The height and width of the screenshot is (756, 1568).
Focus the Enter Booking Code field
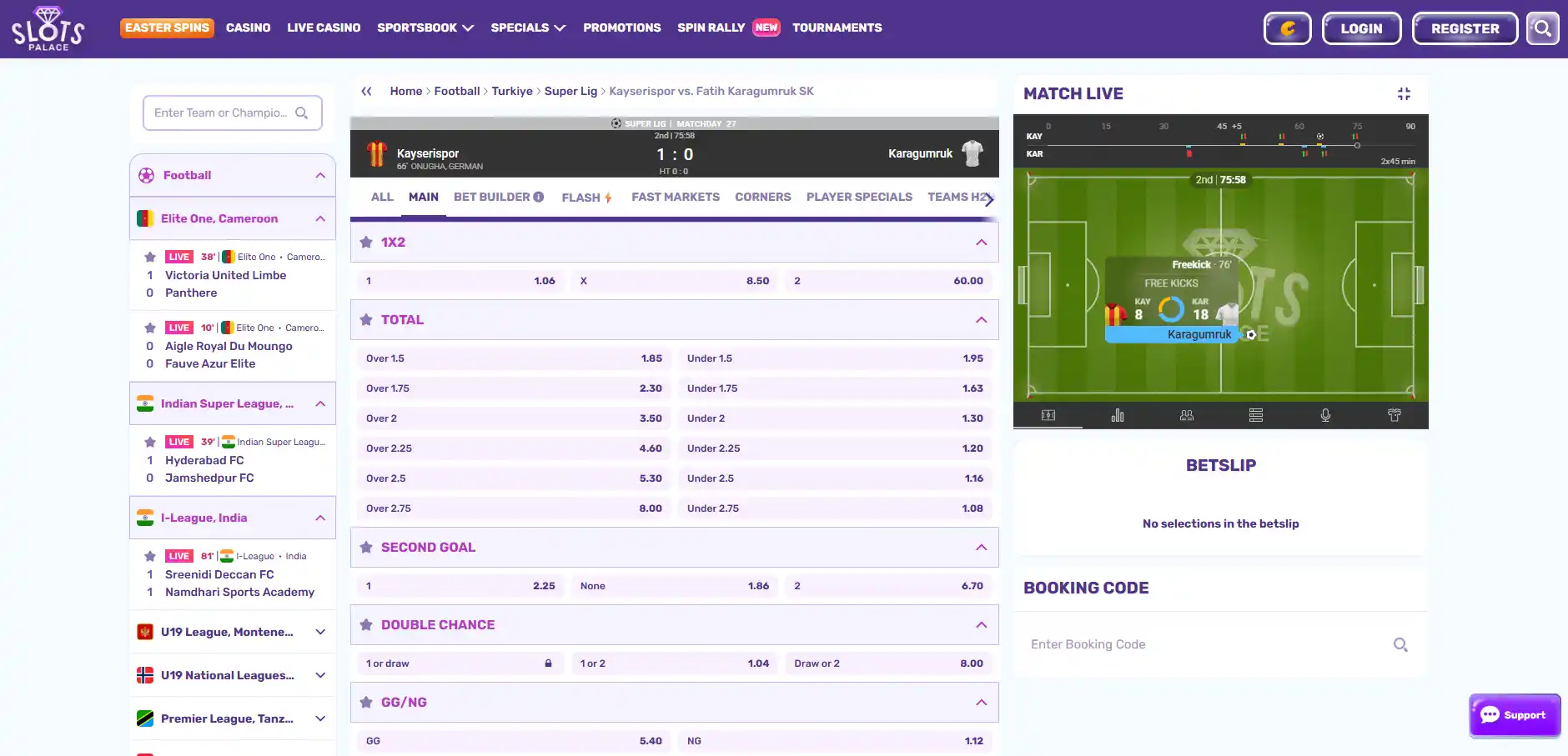tap(1221, 644)
